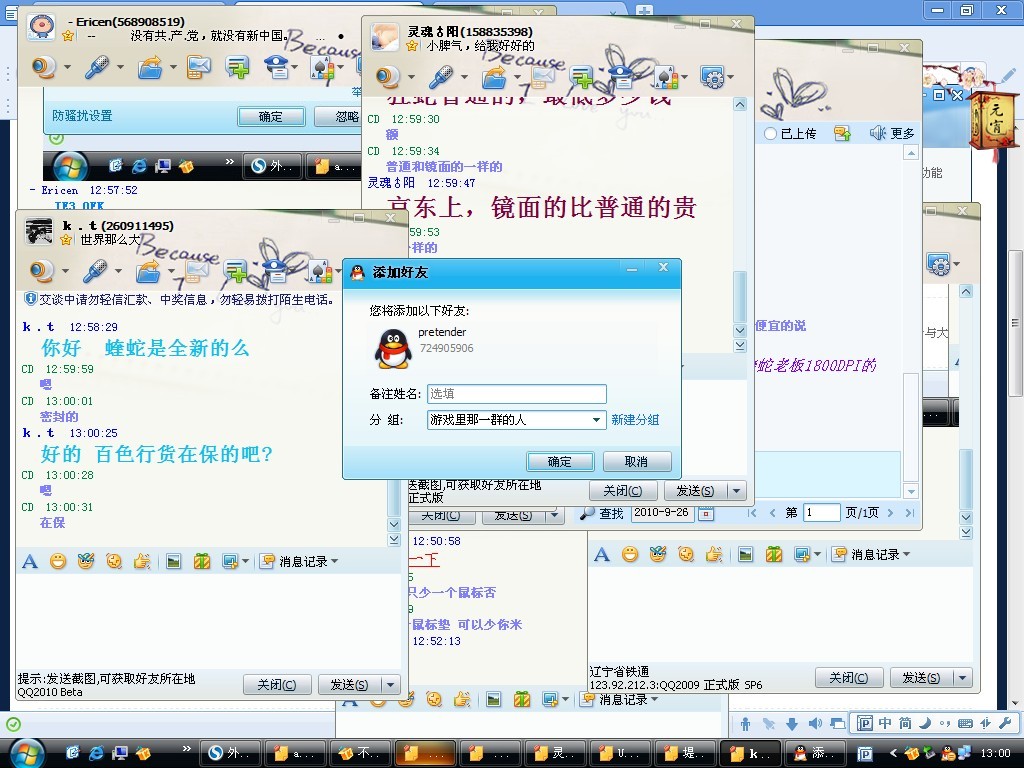The image size is (1024, 768).
Task: Click microphone icon in Ericen chat window
Action: pyautogui.click(x=97, y=67)
